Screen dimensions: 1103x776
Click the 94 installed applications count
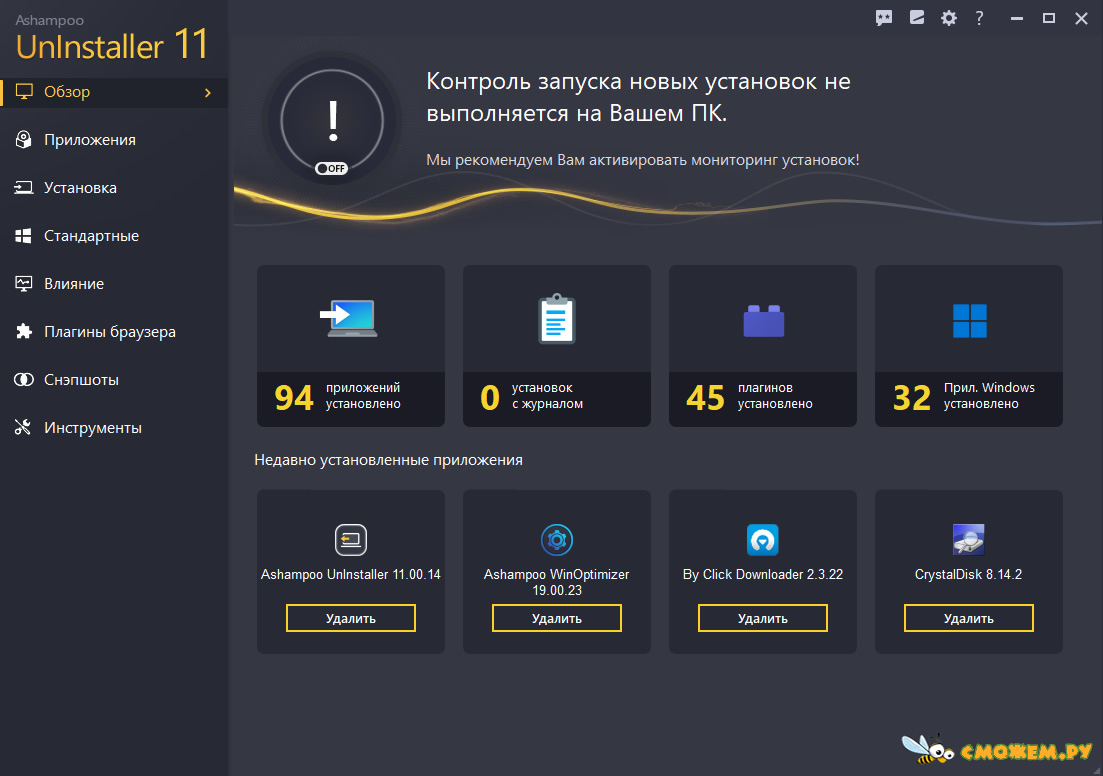(x=294, y=397)
